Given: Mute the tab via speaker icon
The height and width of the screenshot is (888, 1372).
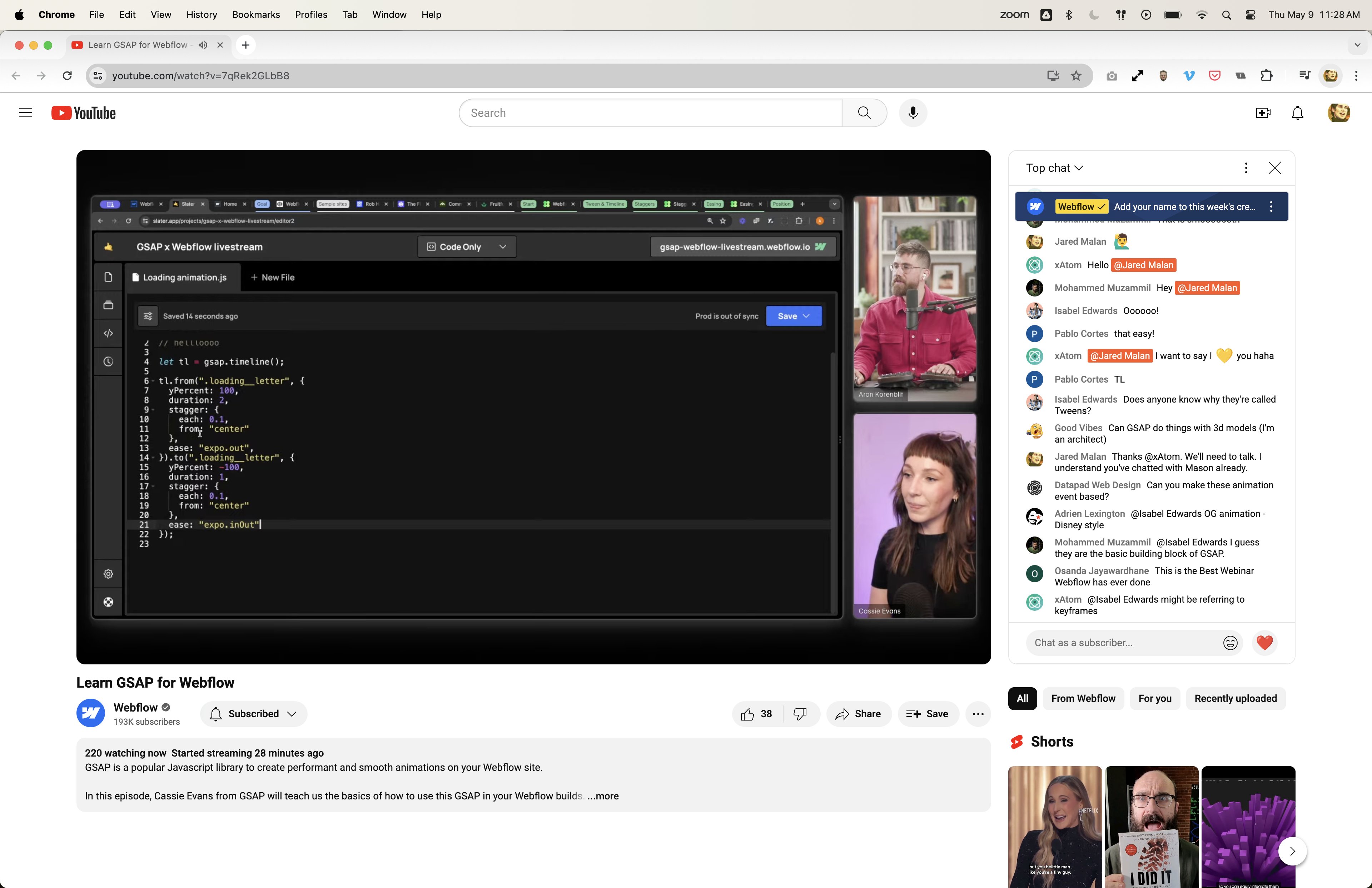Looking at the screenshot, I should pos(203,45).
